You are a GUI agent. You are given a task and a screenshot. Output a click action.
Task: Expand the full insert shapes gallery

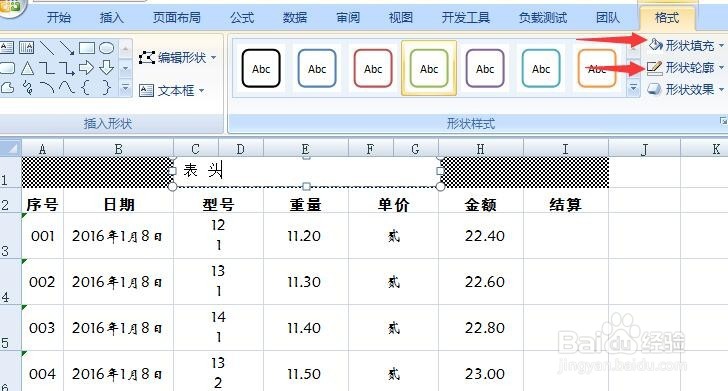(x=125, y=87)
